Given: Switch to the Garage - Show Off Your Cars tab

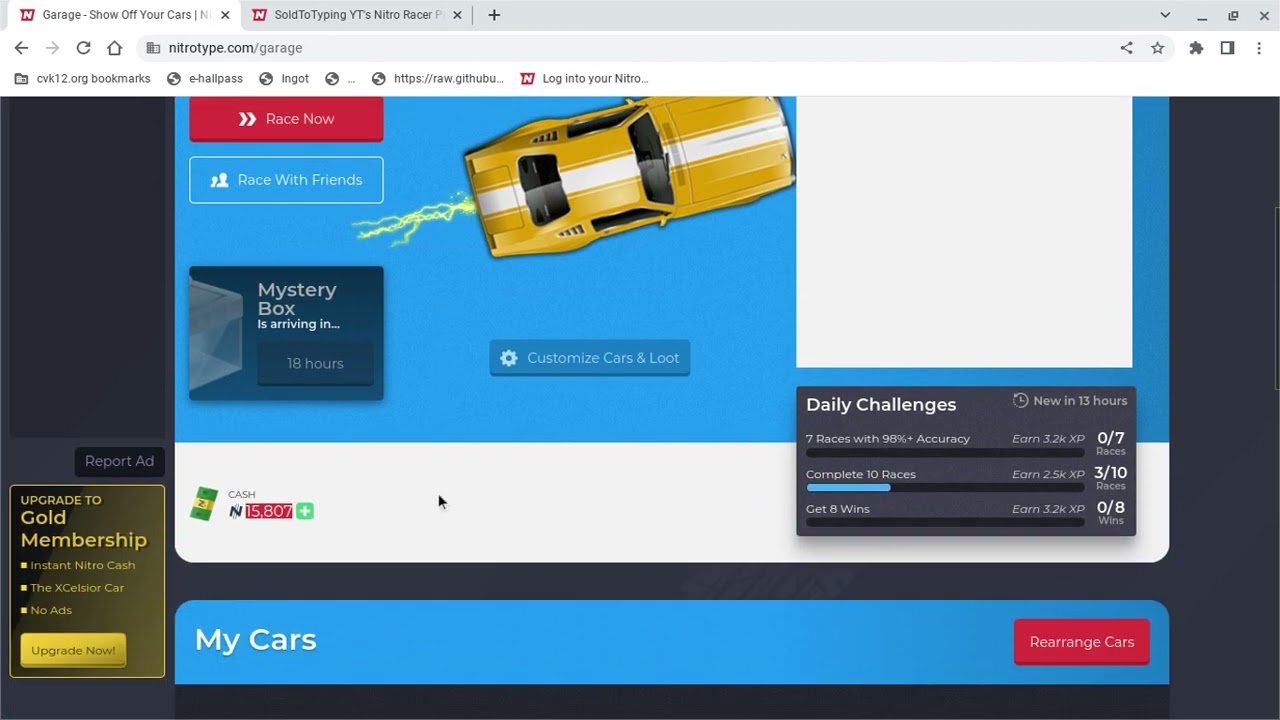Looking at the screenshot, I should (124, 15).
